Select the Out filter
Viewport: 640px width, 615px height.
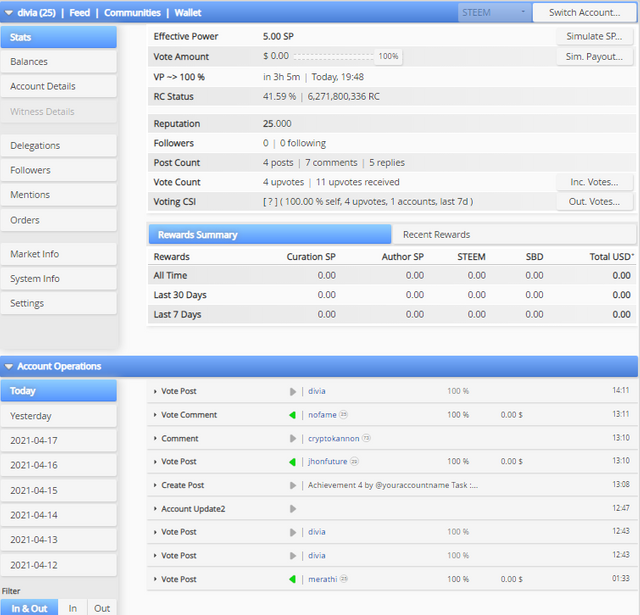pos(102,608)
